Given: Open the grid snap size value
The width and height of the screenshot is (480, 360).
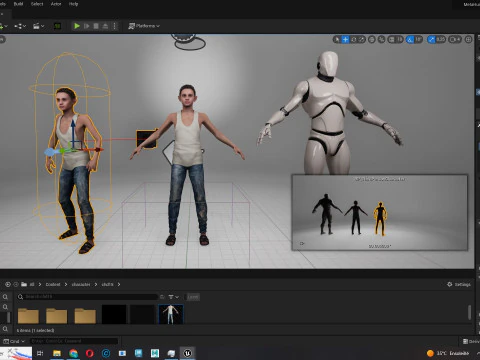Looking at the screenshot, I should (x=400, y=40).
